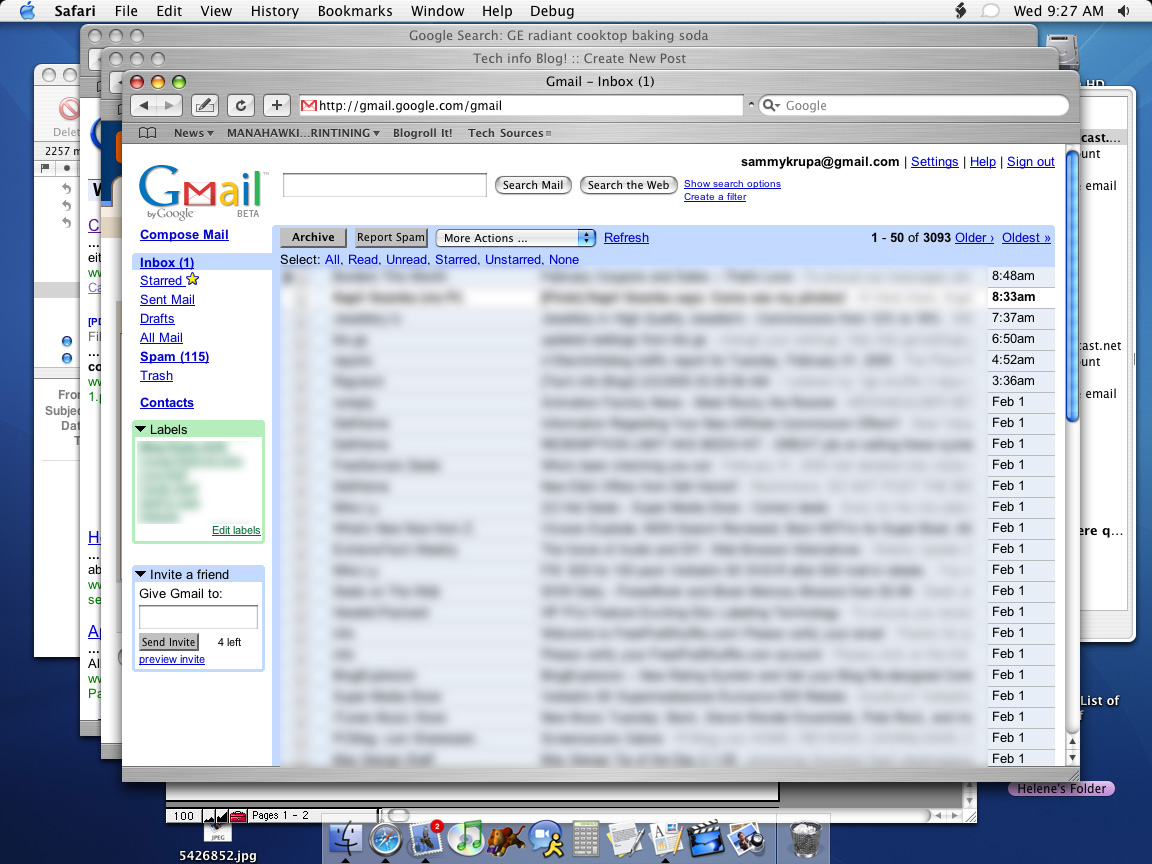Launch iTunes from the Dock
The width and height of the screenshot is (1152, 864).
pyautogui.click(x=466, y=838)
